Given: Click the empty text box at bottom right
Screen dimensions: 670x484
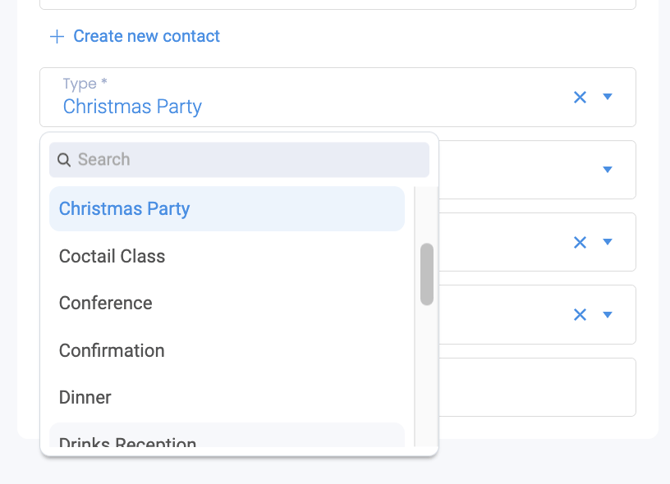Looking at the screenshot, I should click(537, 387).
